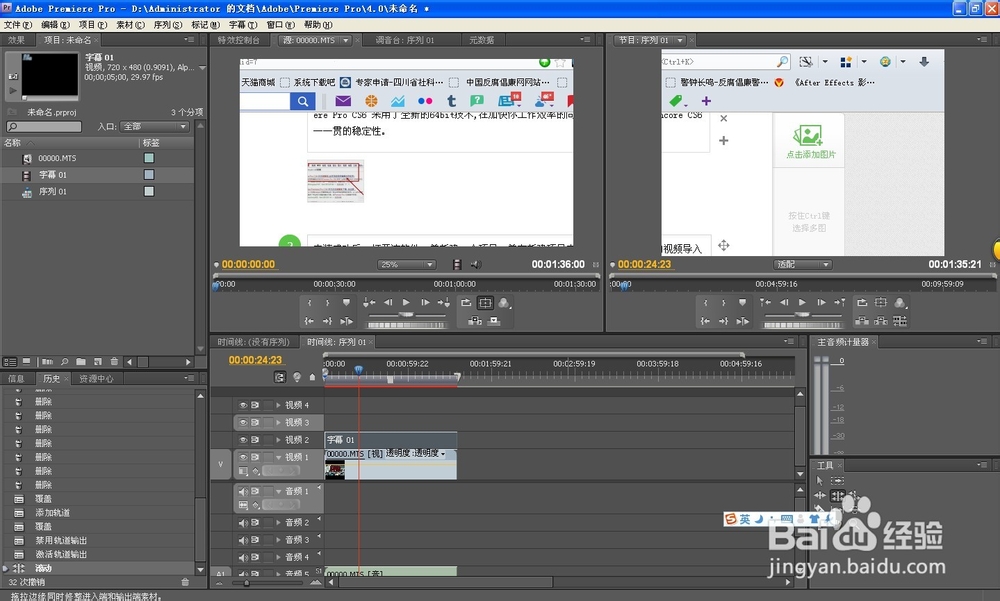Screen dimensions: 1000x601
Task: Open the 文件 menu
Action: coord(17,25)
